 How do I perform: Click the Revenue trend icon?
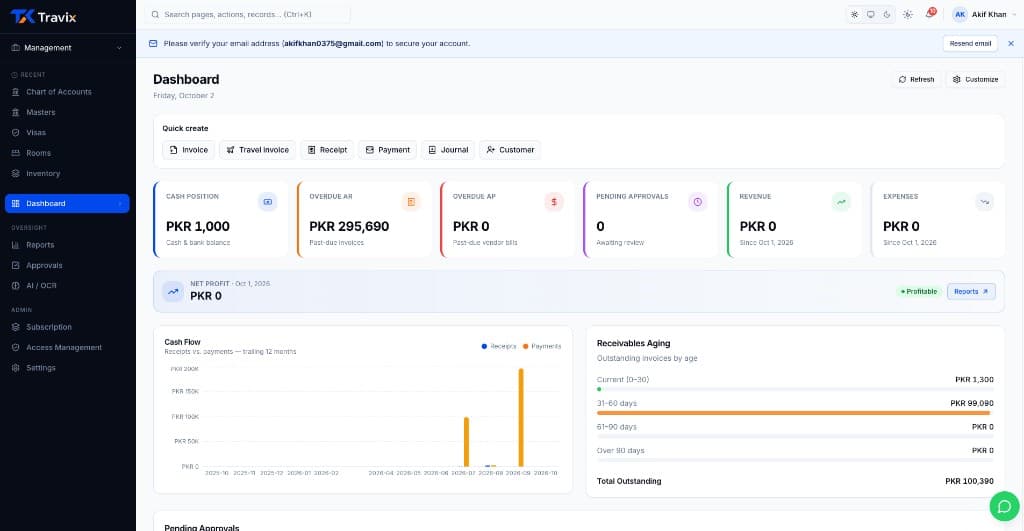coord(841,202)
